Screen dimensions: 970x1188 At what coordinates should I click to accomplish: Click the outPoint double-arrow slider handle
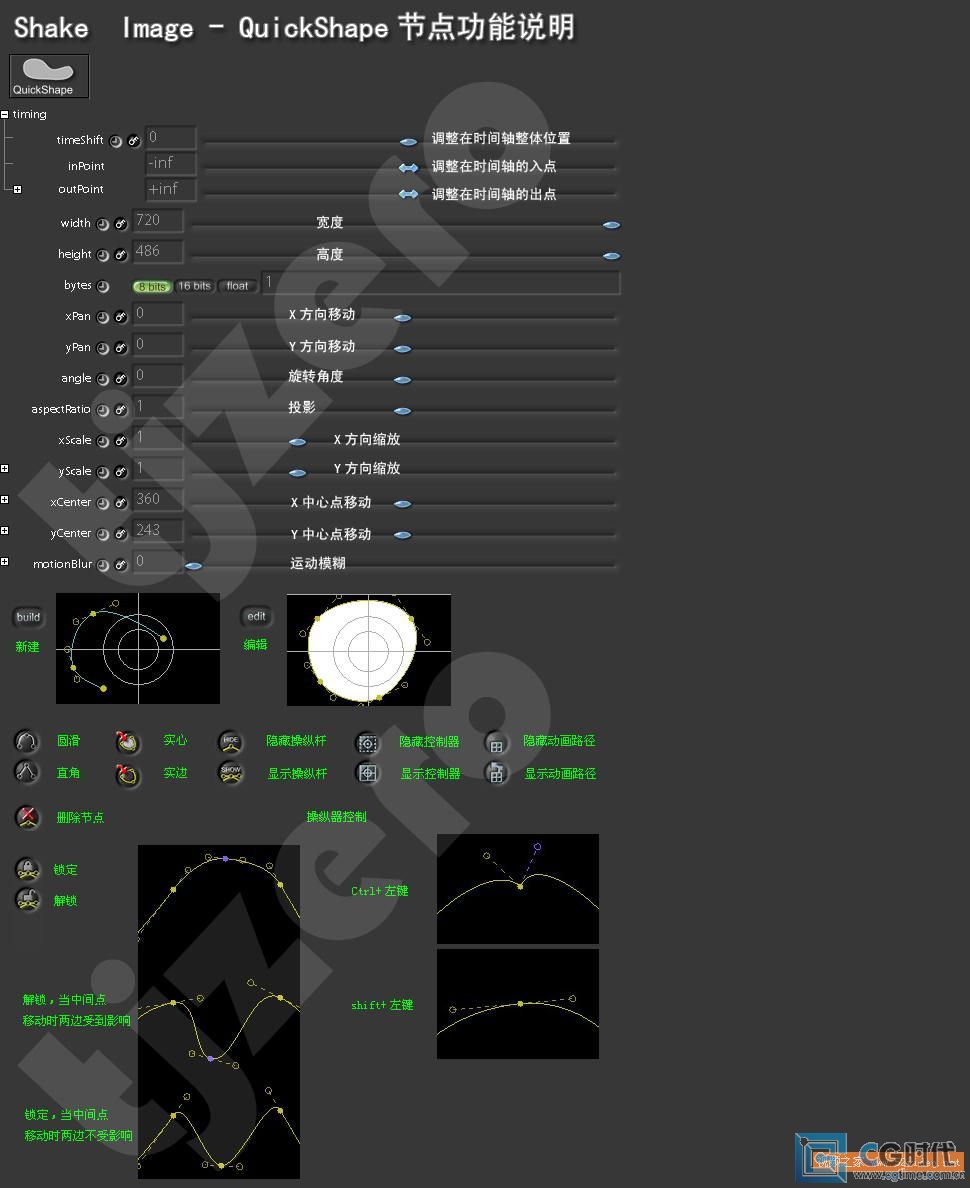point(408,194)
